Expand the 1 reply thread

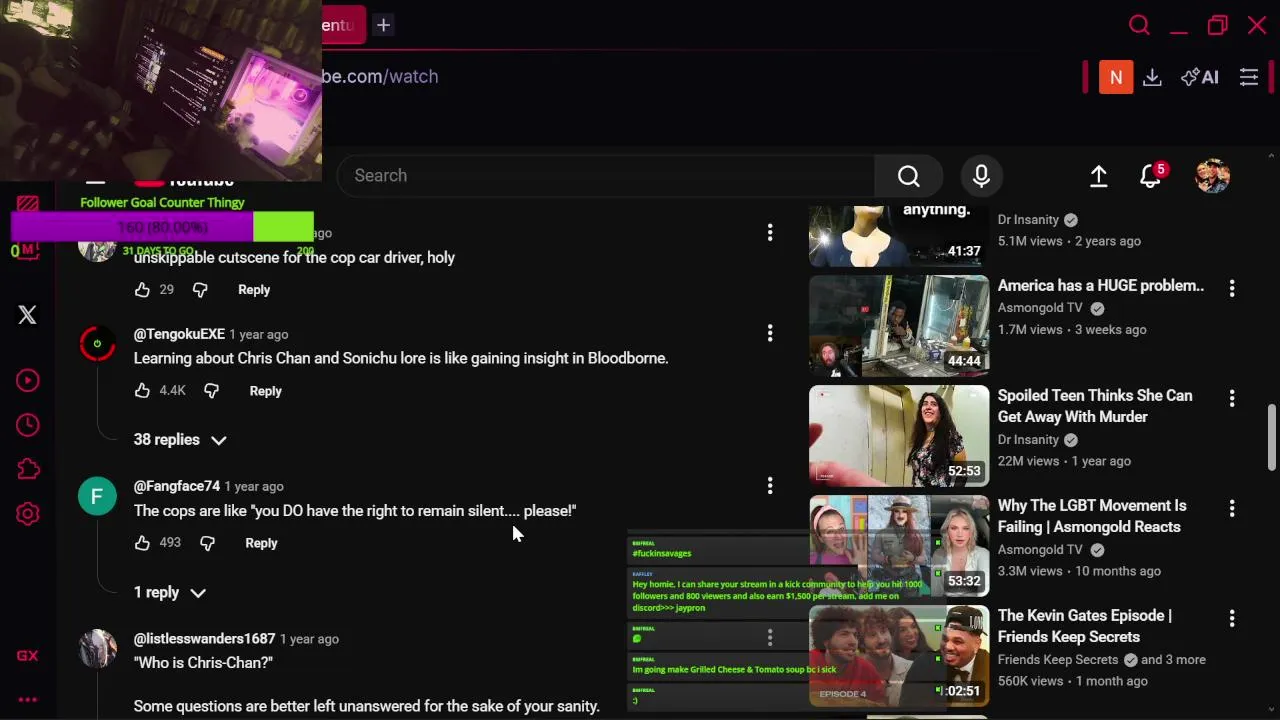(170, 593)
